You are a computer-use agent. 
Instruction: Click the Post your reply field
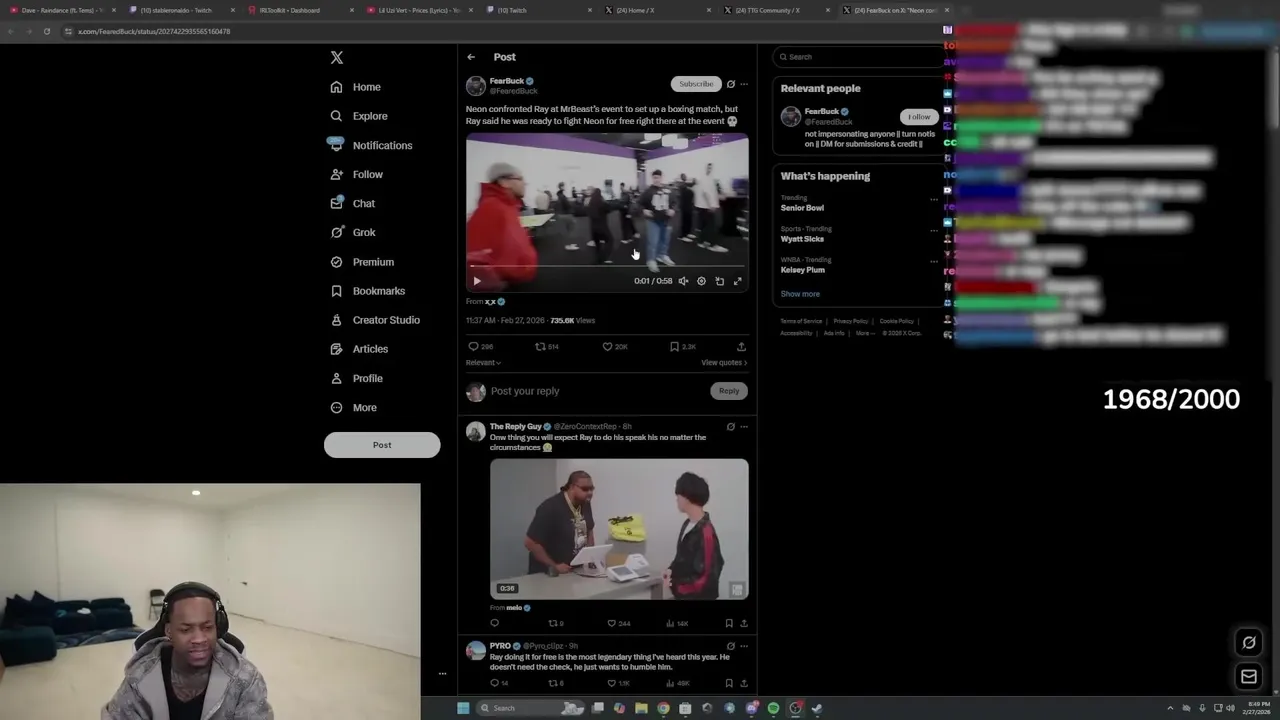(595, 391)
